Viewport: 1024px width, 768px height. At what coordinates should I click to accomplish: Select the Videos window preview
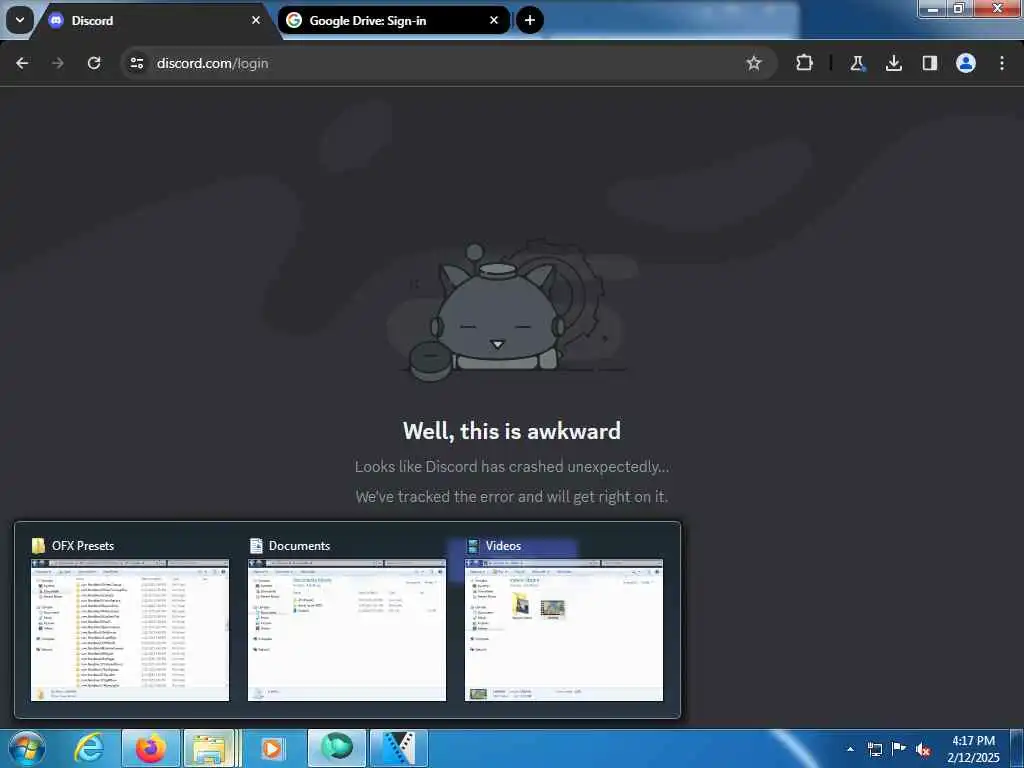point(564,630)
